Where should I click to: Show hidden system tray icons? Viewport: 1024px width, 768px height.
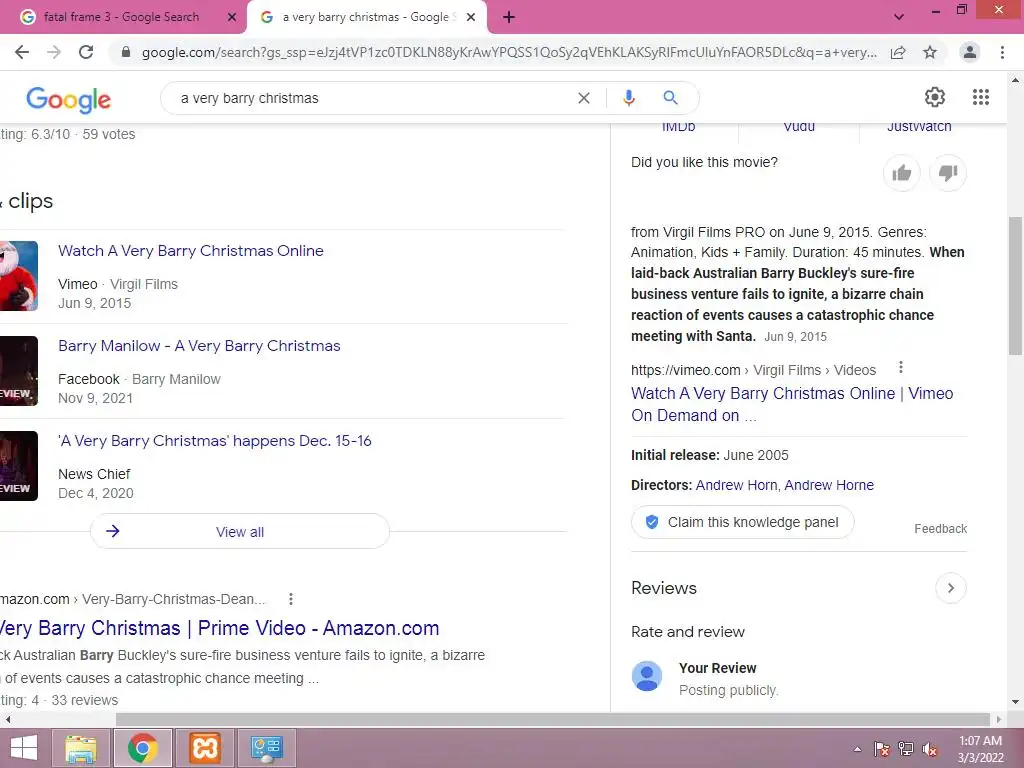point(857,749)
